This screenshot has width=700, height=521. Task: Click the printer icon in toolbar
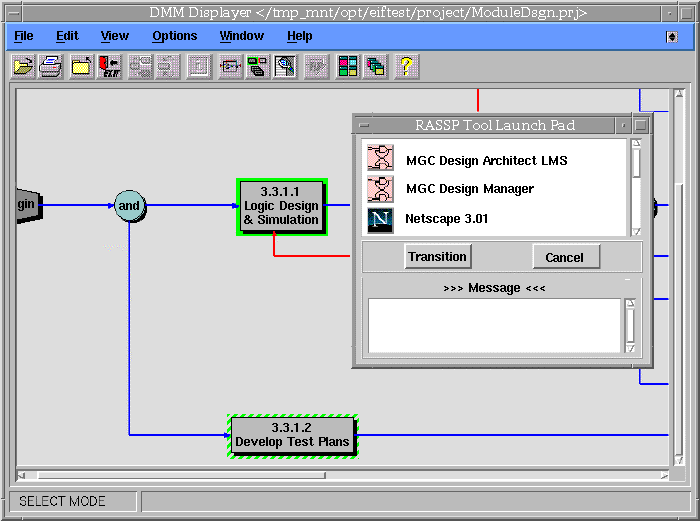[51, 67]
